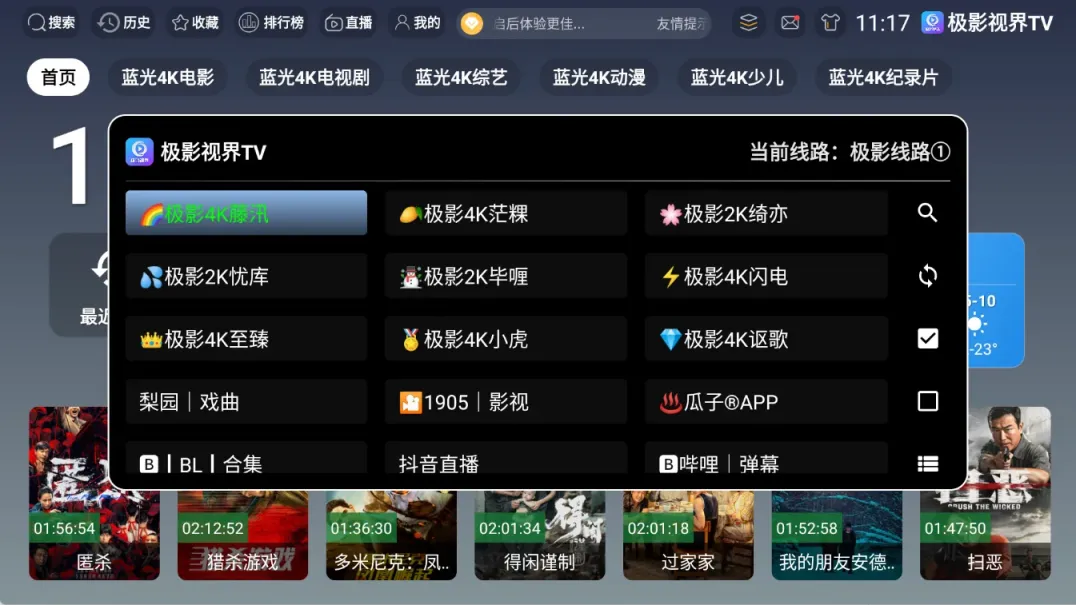Switch to the 蓝光4K电影 tab
Viewport: 1076px width, 605px height.
tap(167, 77)
